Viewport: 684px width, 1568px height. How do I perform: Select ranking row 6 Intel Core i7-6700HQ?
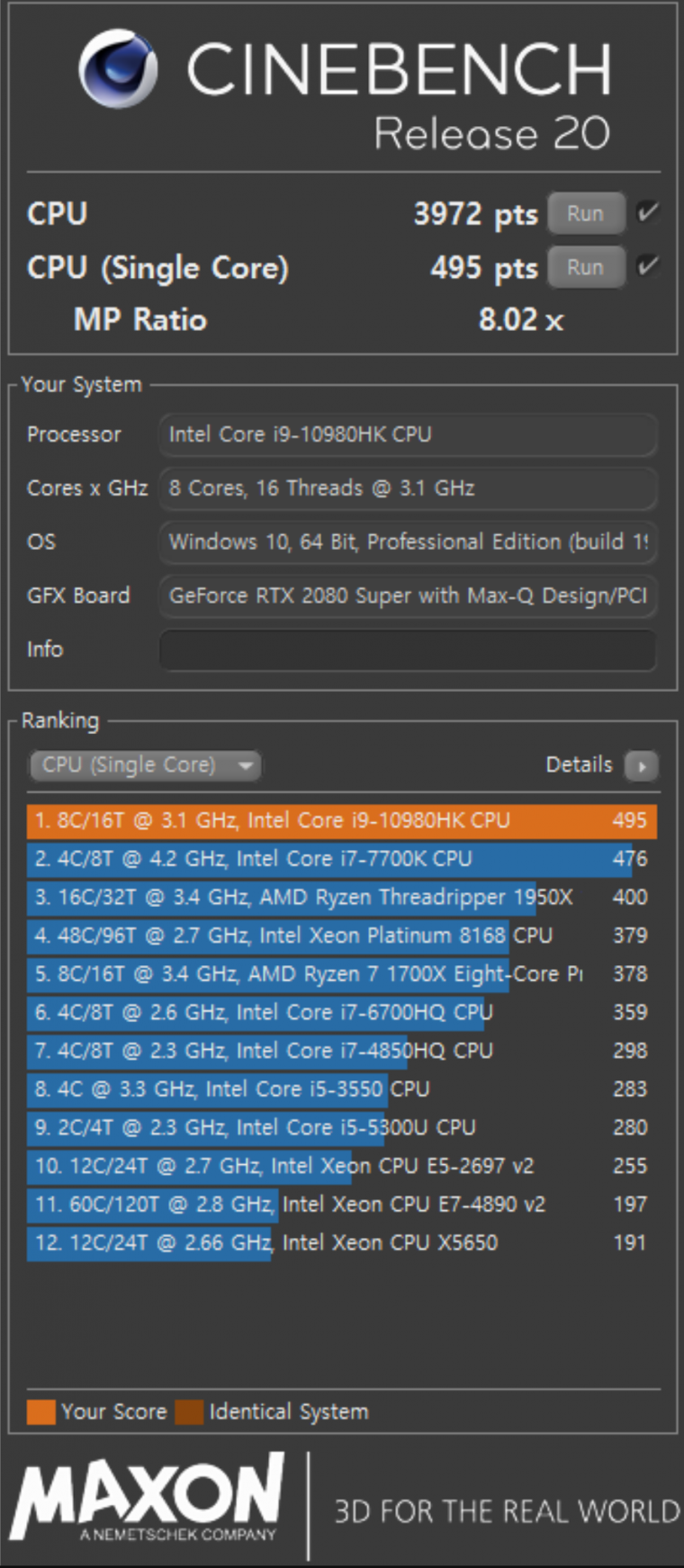pyautogui.click(x=342, y=1013)
